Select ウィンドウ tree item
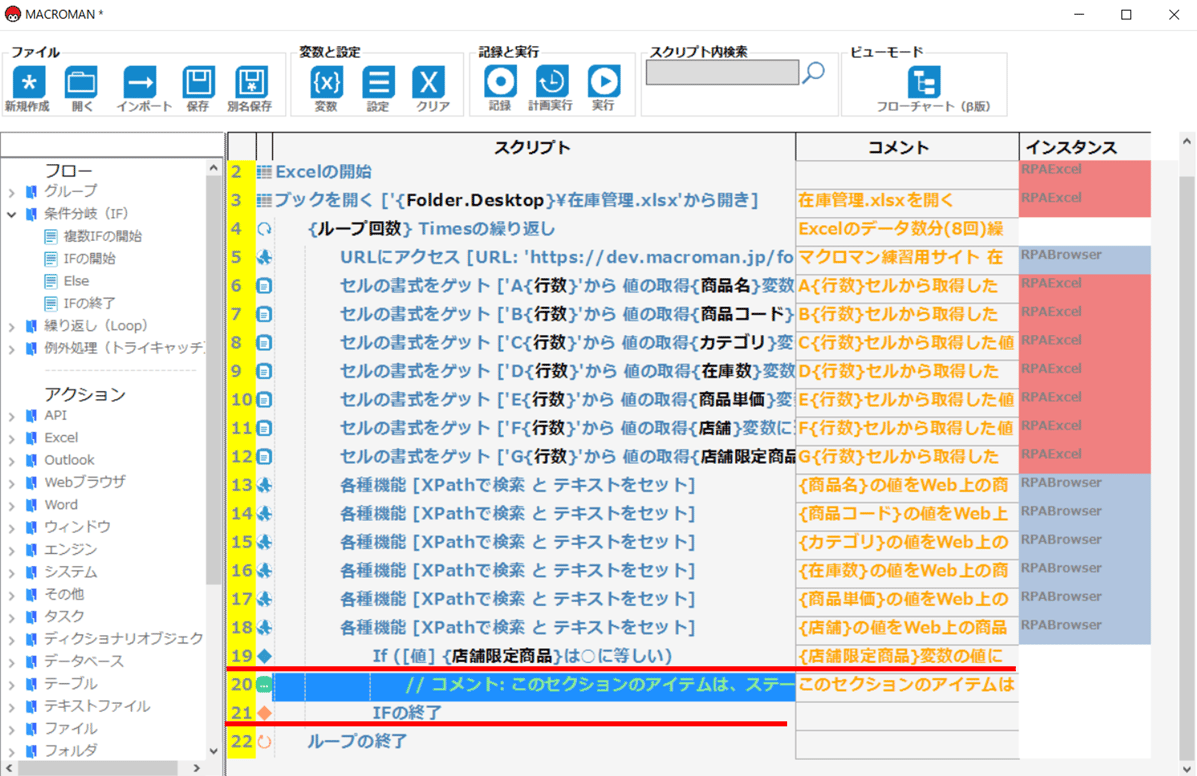Screen dimensions: 1197x776 point(77,526)
